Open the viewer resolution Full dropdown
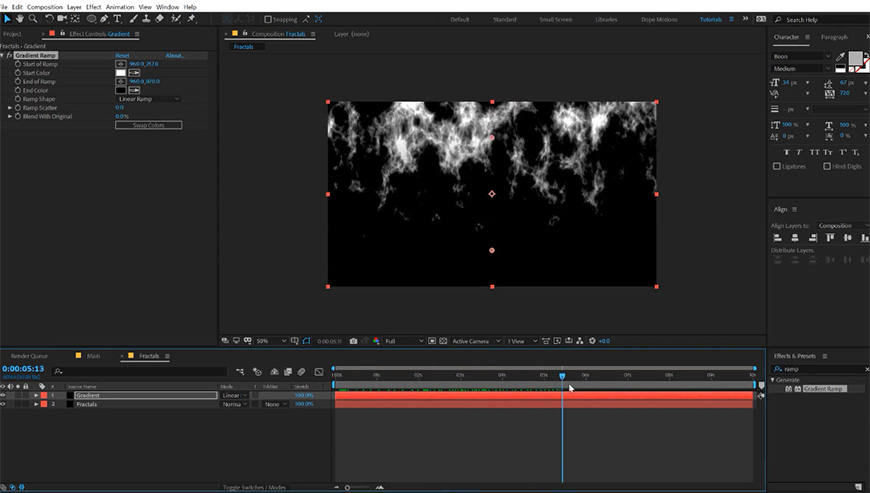870x493 pixels. coord(403,341)
